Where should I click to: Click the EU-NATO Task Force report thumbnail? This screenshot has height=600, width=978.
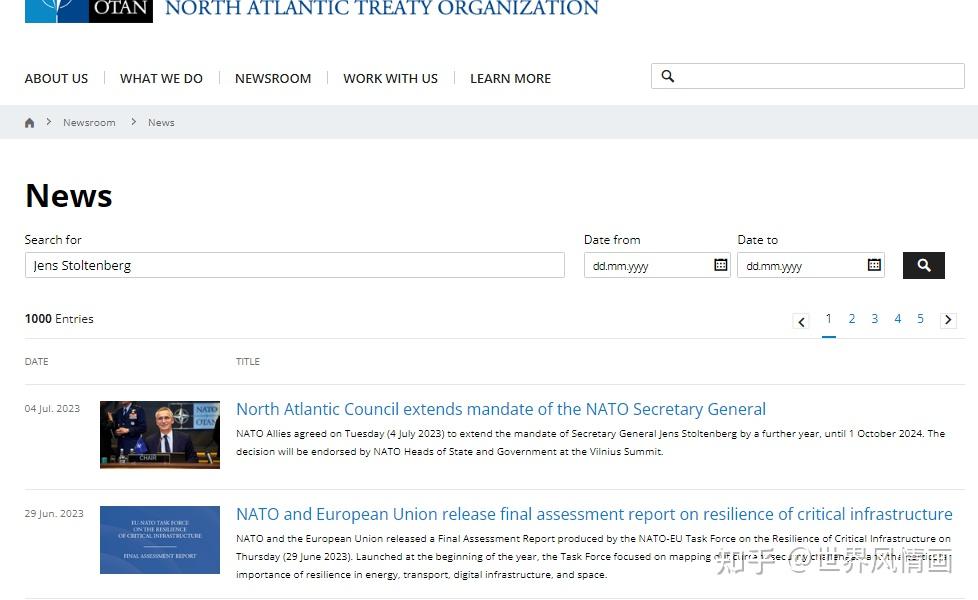[x=160, y=540]
